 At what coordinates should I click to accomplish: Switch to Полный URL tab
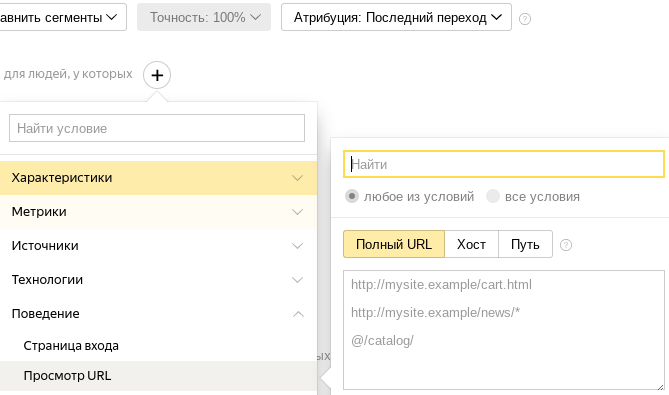coord(394,244)
